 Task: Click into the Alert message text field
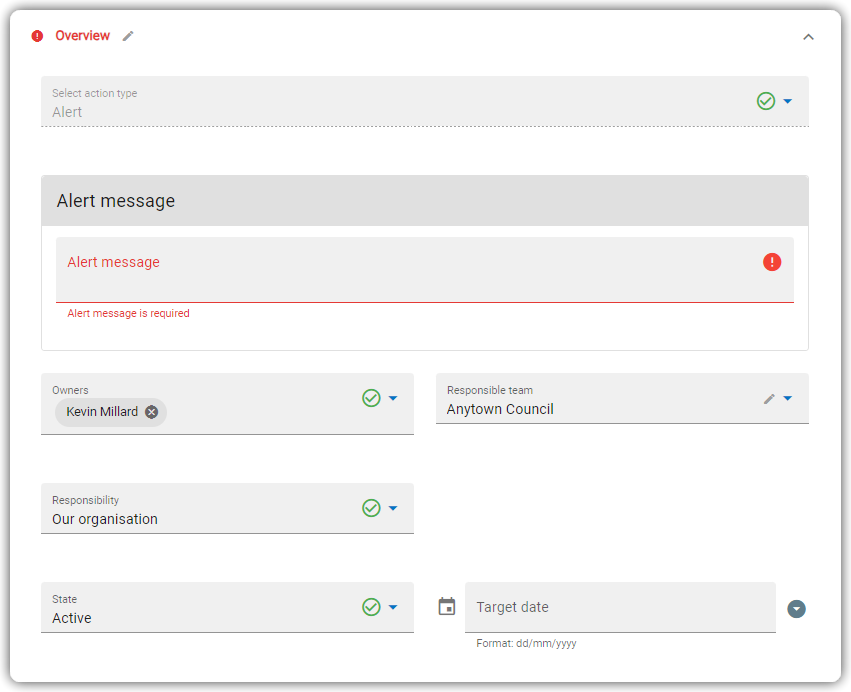424,270
